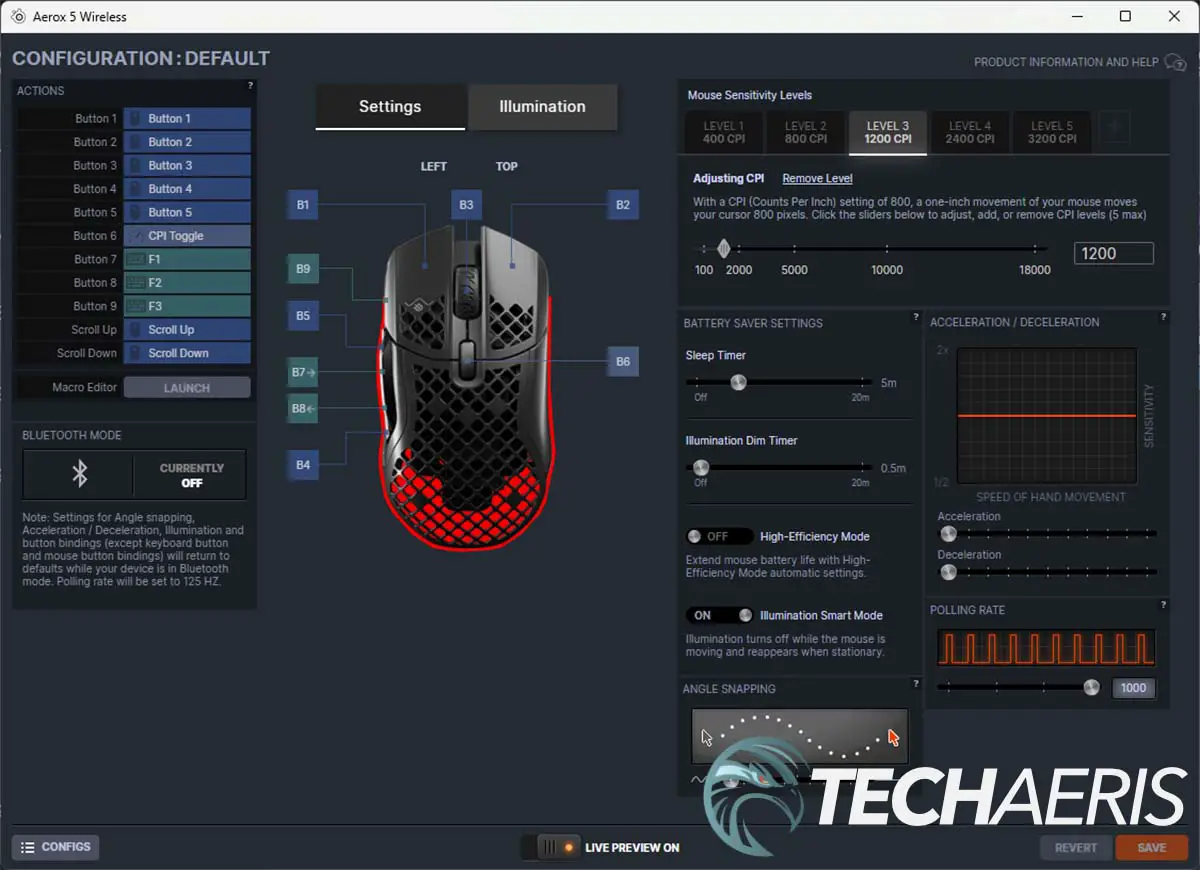Image resolution: width=1200 pixels, height=870 pixels.
Task: Launch the Macro Editor
Action: click(187, 388)
